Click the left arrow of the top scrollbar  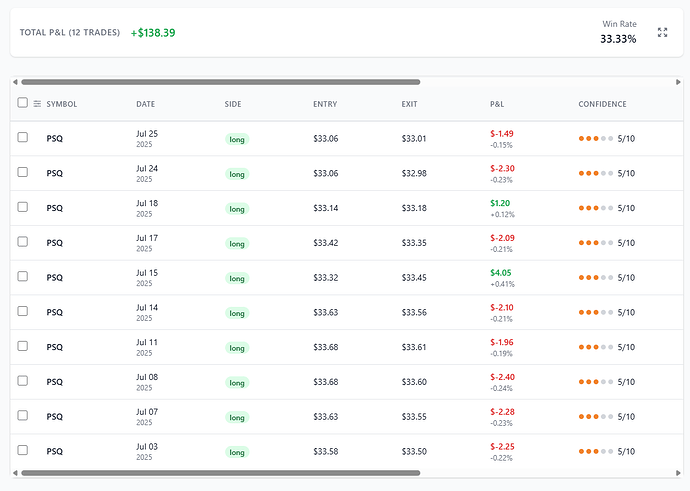[15, 82]
